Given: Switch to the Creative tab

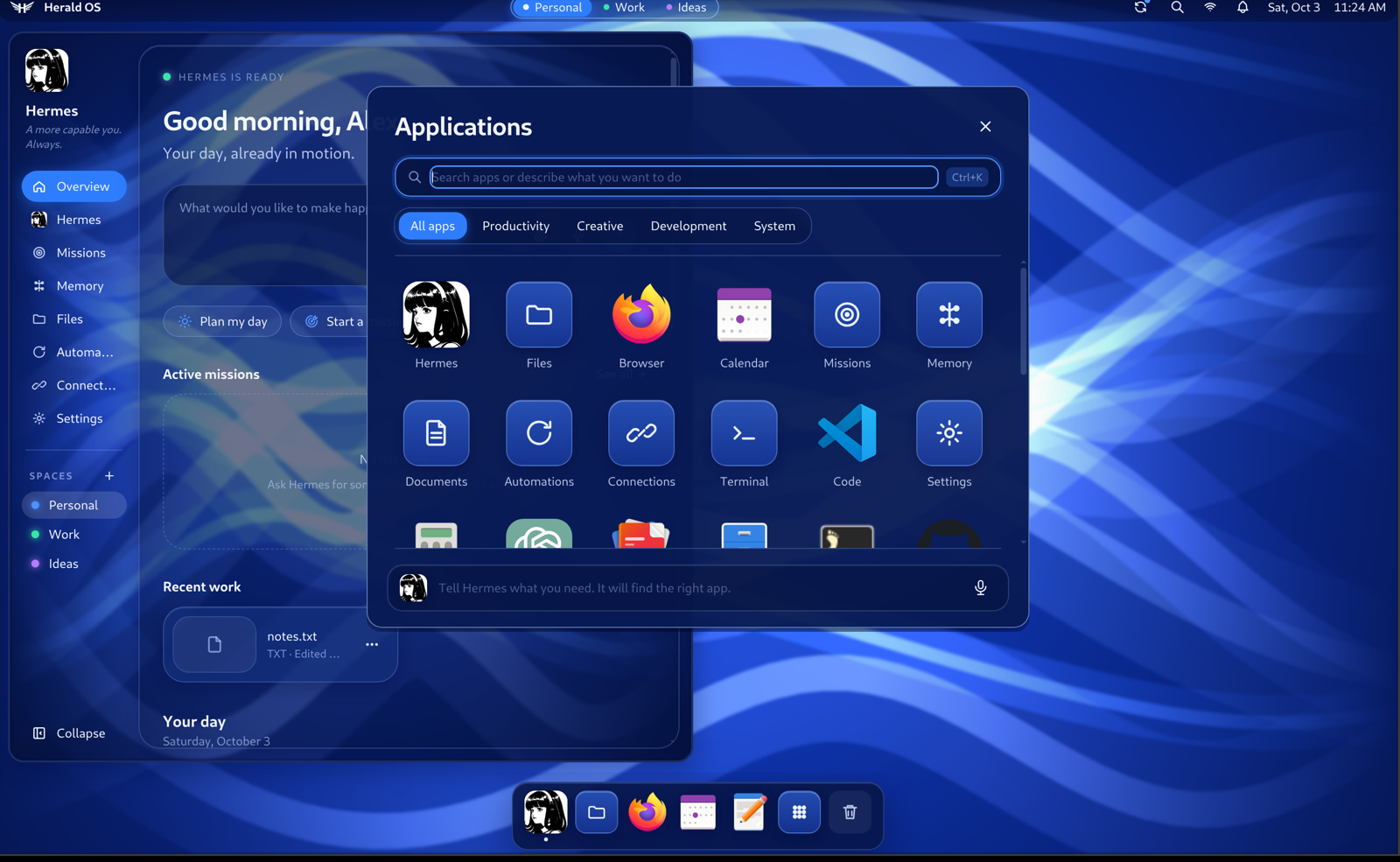Looking at the screenshot, I should click(x=600, y=226).
